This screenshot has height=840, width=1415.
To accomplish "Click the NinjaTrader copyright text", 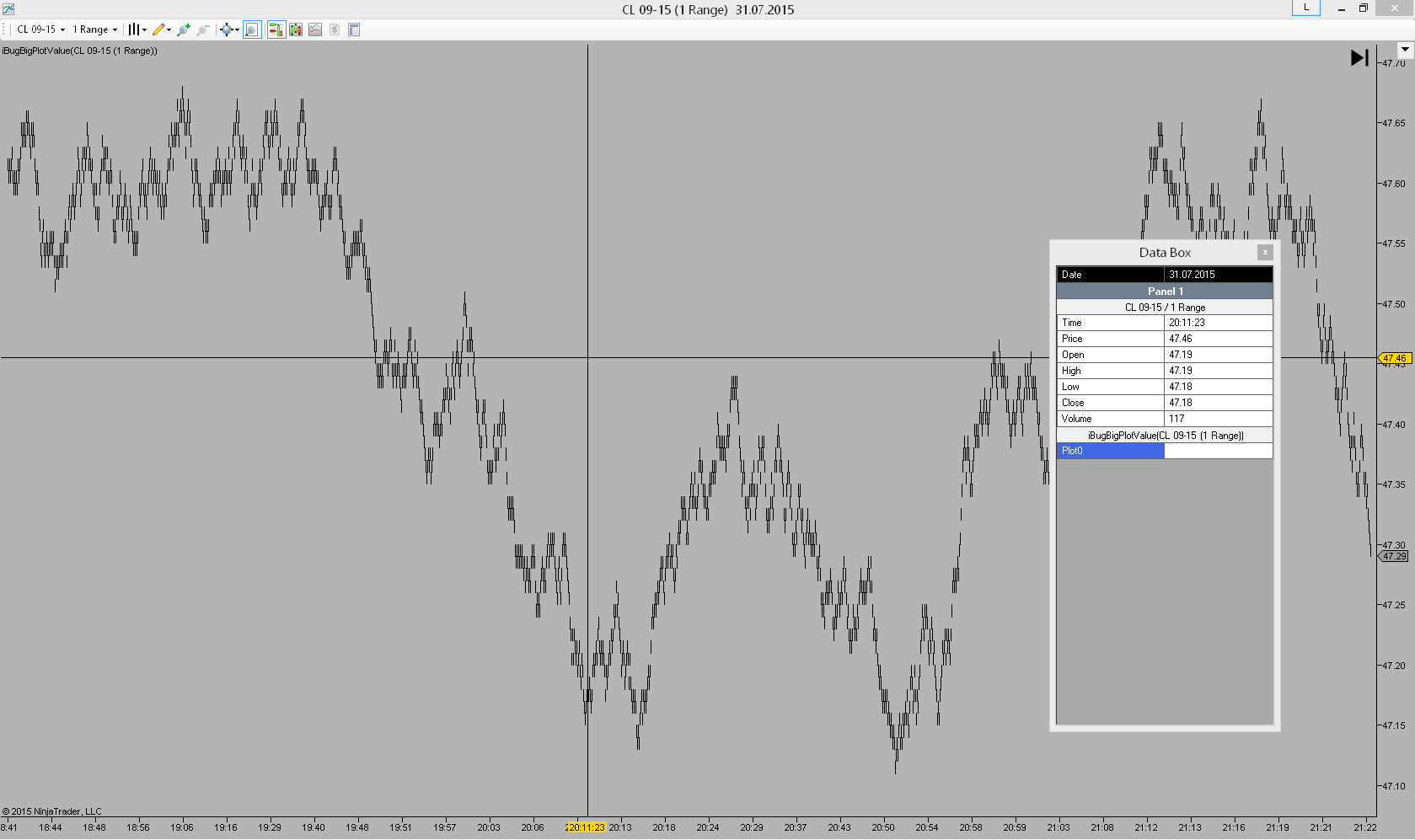I will tap(51, 812).
